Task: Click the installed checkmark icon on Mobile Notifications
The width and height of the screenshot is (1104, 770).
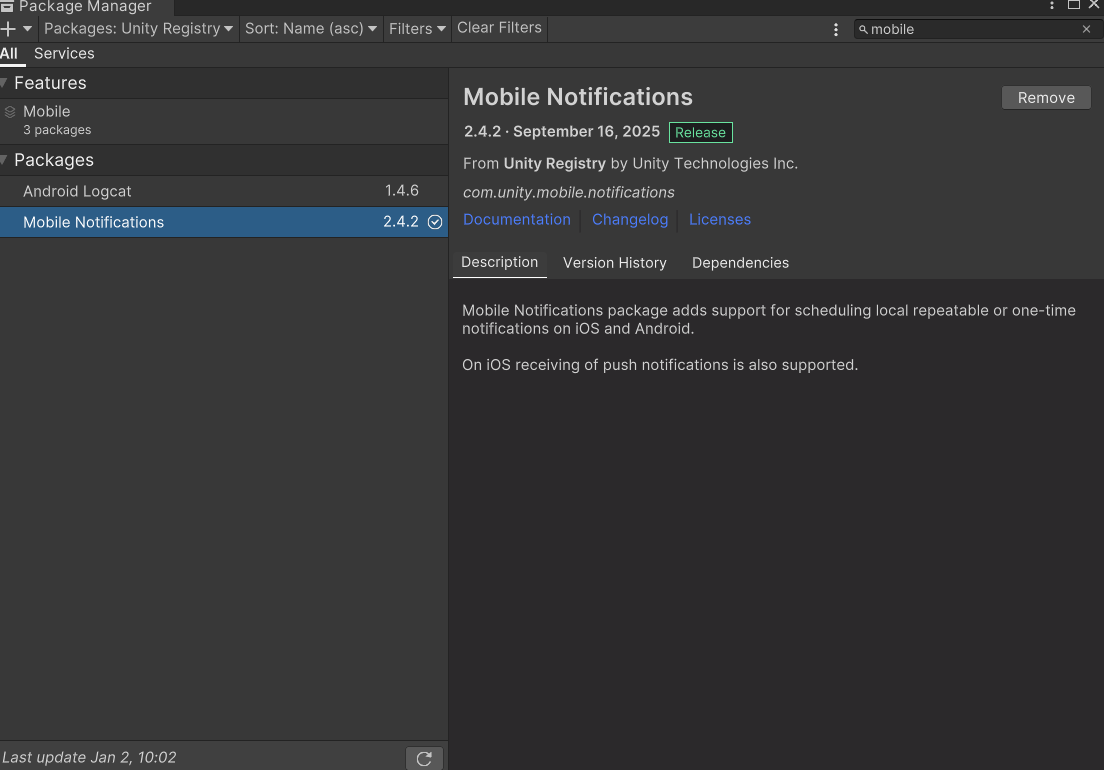Action: (435, 222)
